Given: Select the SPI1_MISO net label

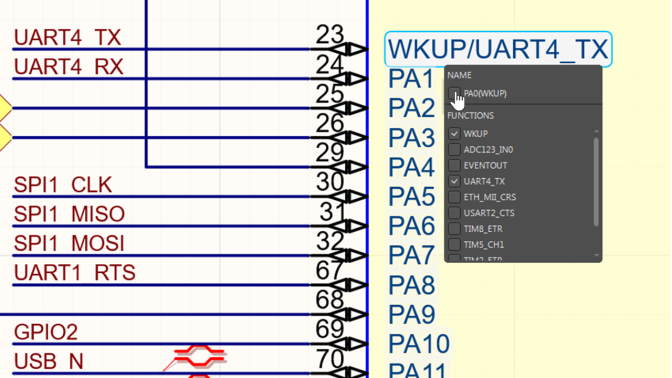Looking at the screenshot, I should coord(69,214).
